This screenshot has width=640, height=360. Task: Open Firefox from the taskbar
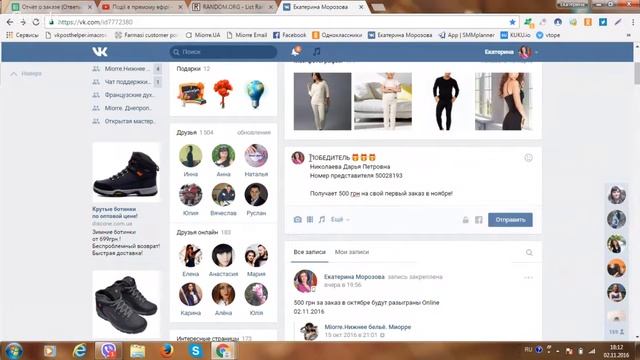pos(167,351)
